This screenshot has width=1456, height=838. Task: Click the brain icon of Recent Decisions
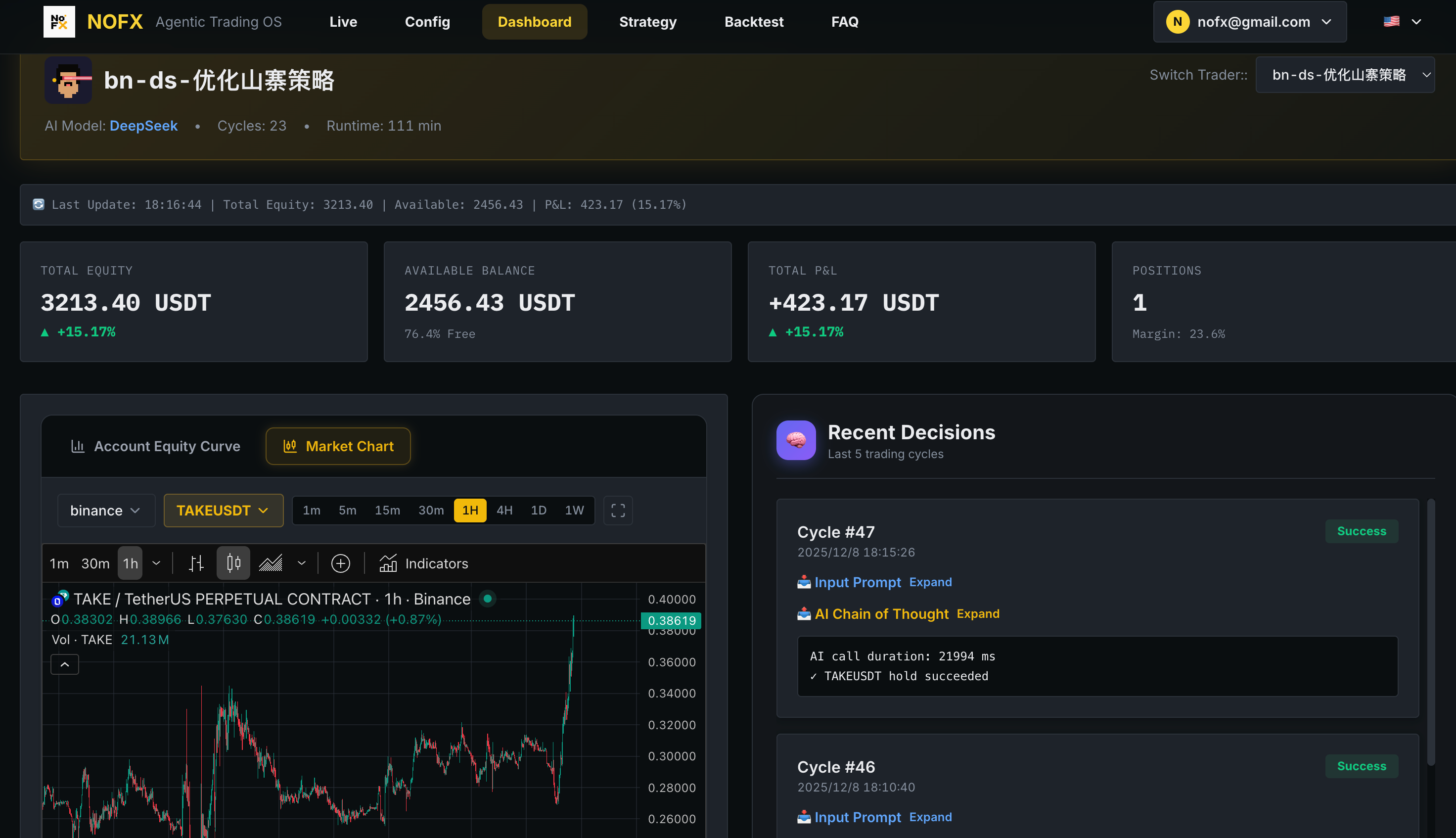click(796, 440)
